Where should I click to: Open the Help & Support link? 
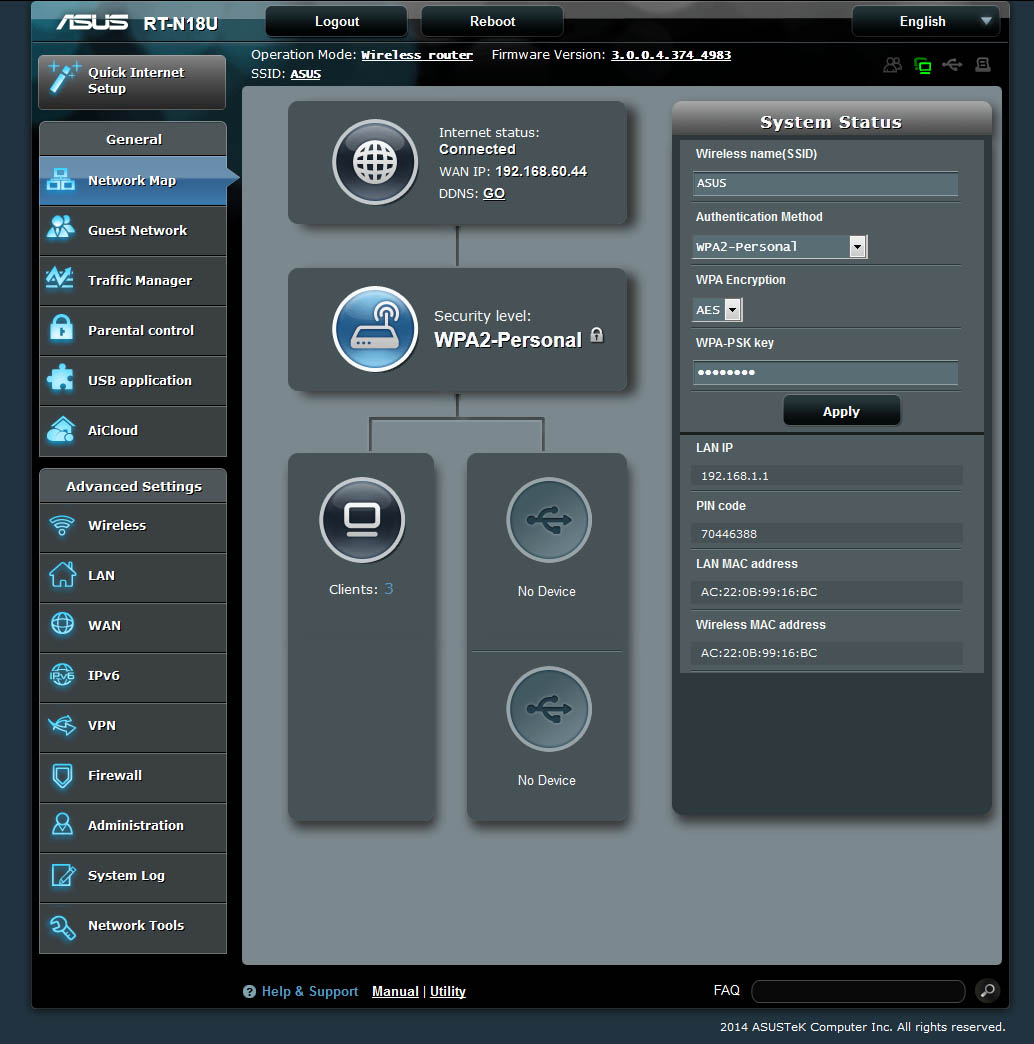coord(310,991)
